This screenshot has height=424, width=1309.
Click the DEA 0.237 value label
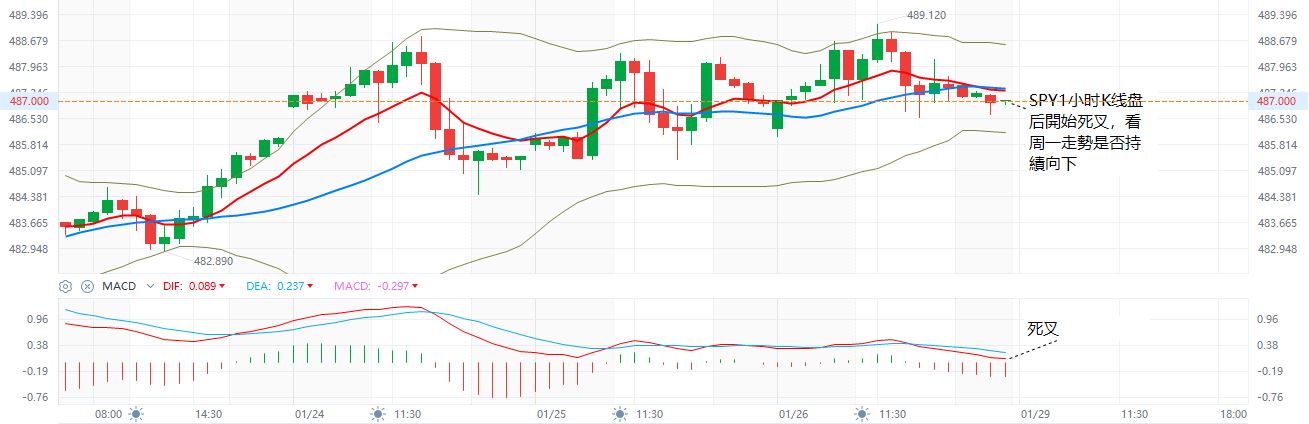click(x=279, y=286)
